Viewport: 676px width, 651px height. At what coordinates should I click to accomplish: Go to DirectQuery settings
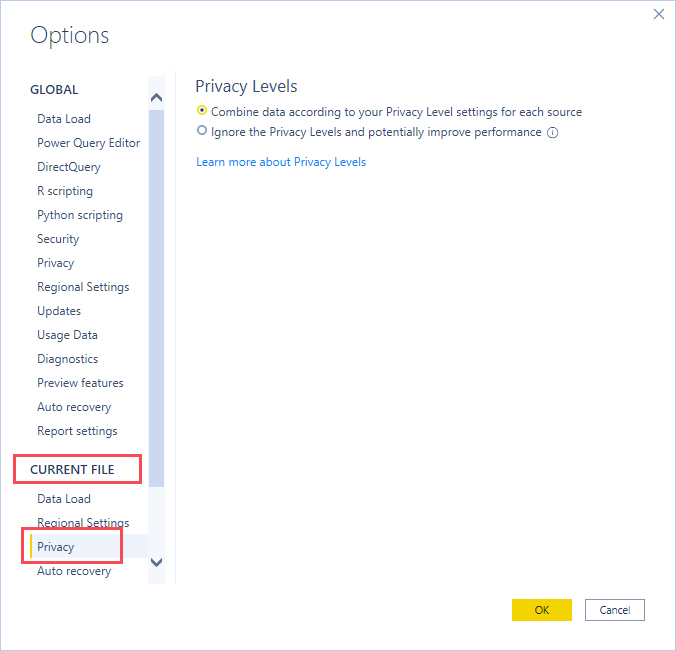[69, 167]
